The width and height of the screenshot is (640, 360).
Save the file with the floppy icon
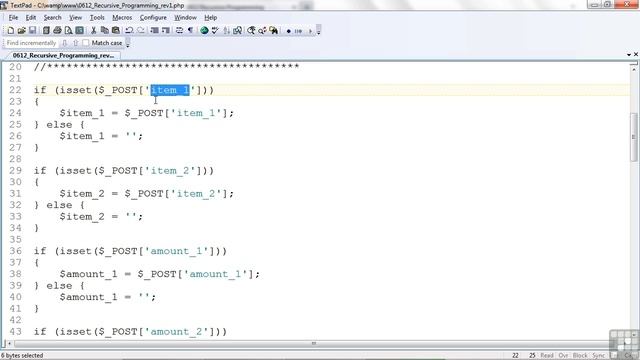pos(33,31)
